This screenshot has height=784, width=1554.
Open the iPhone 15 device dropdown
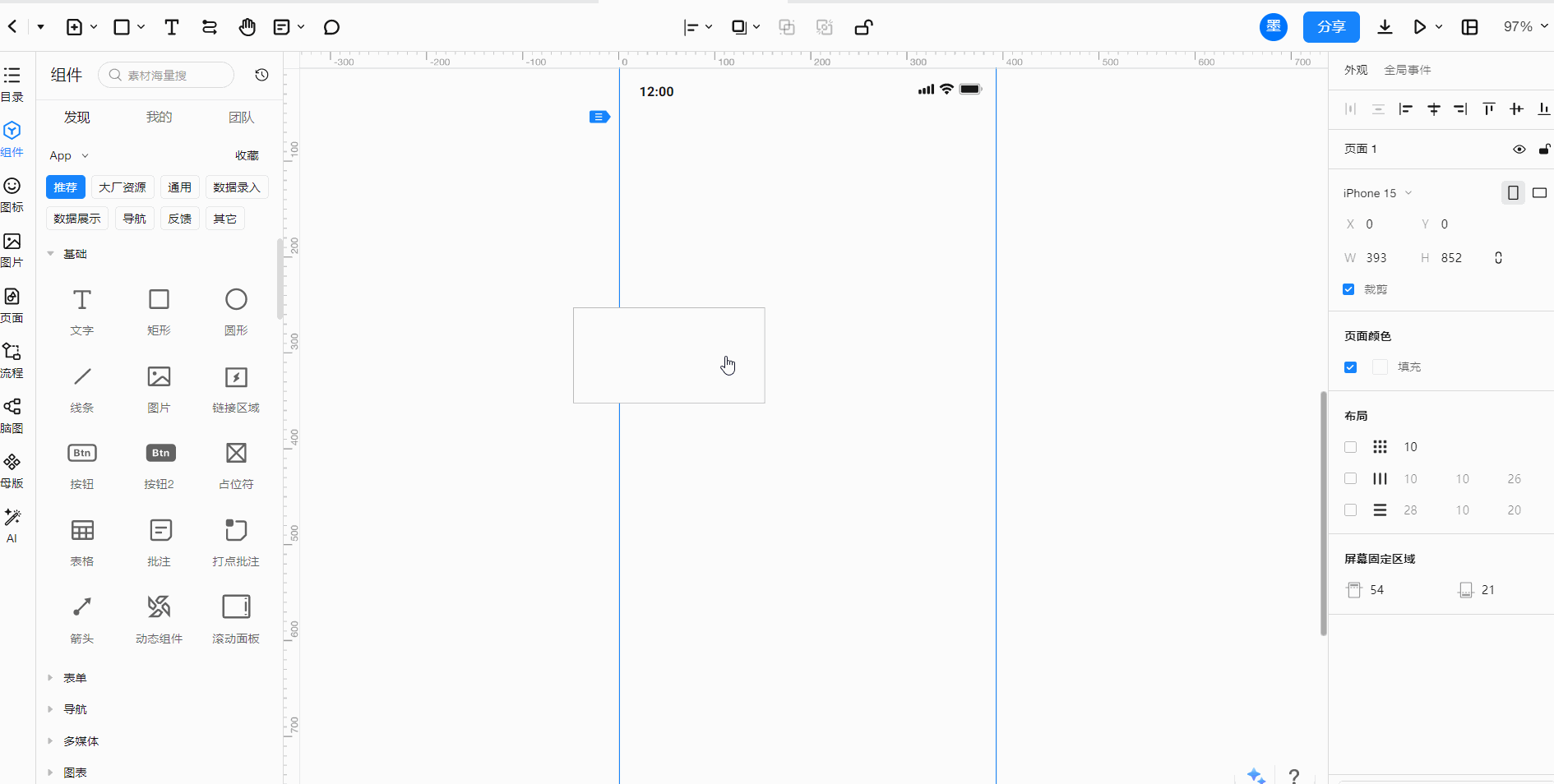(1377, 193)
